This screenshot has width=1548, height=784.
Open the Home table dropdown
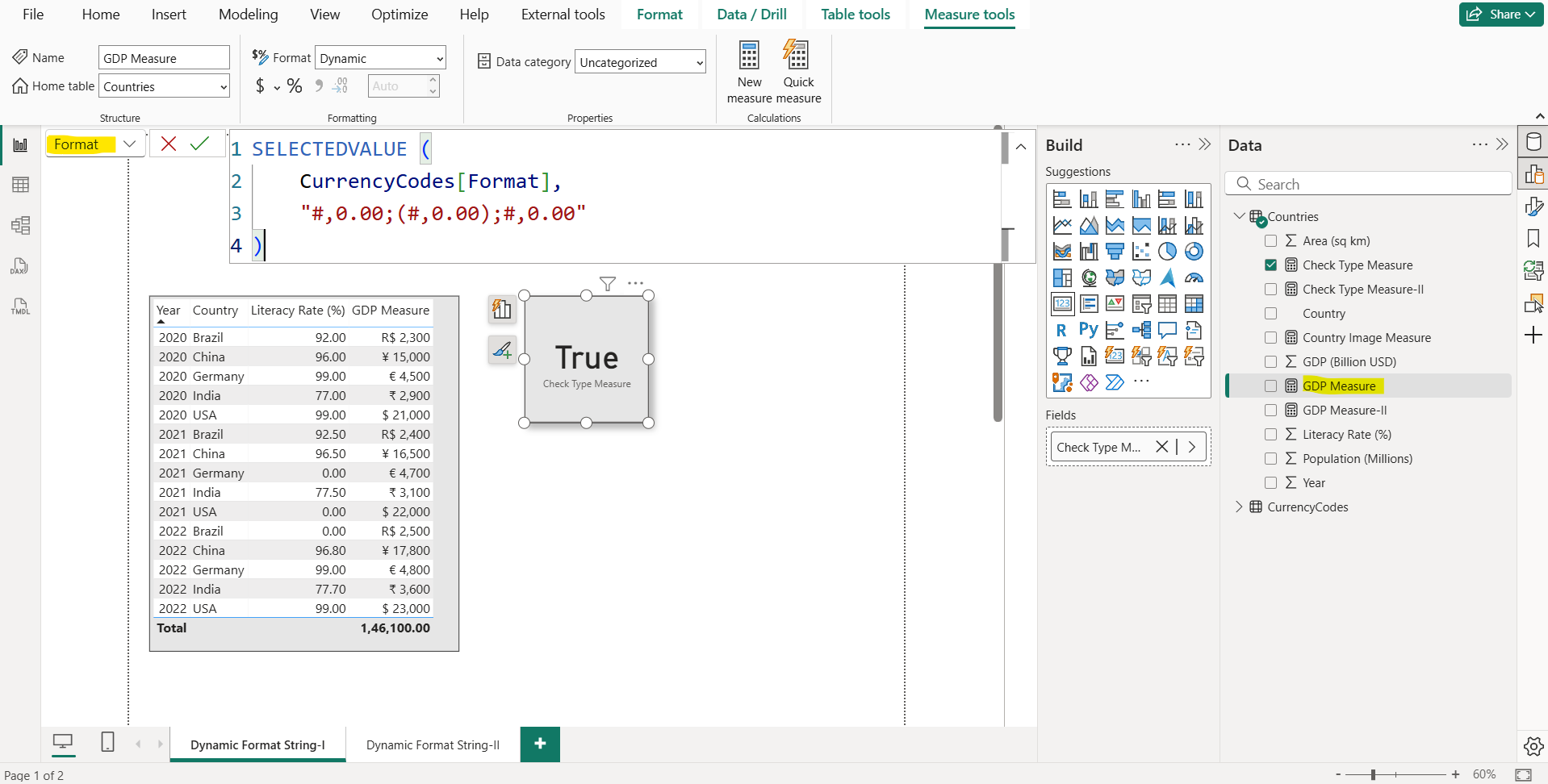pos(165,86)
